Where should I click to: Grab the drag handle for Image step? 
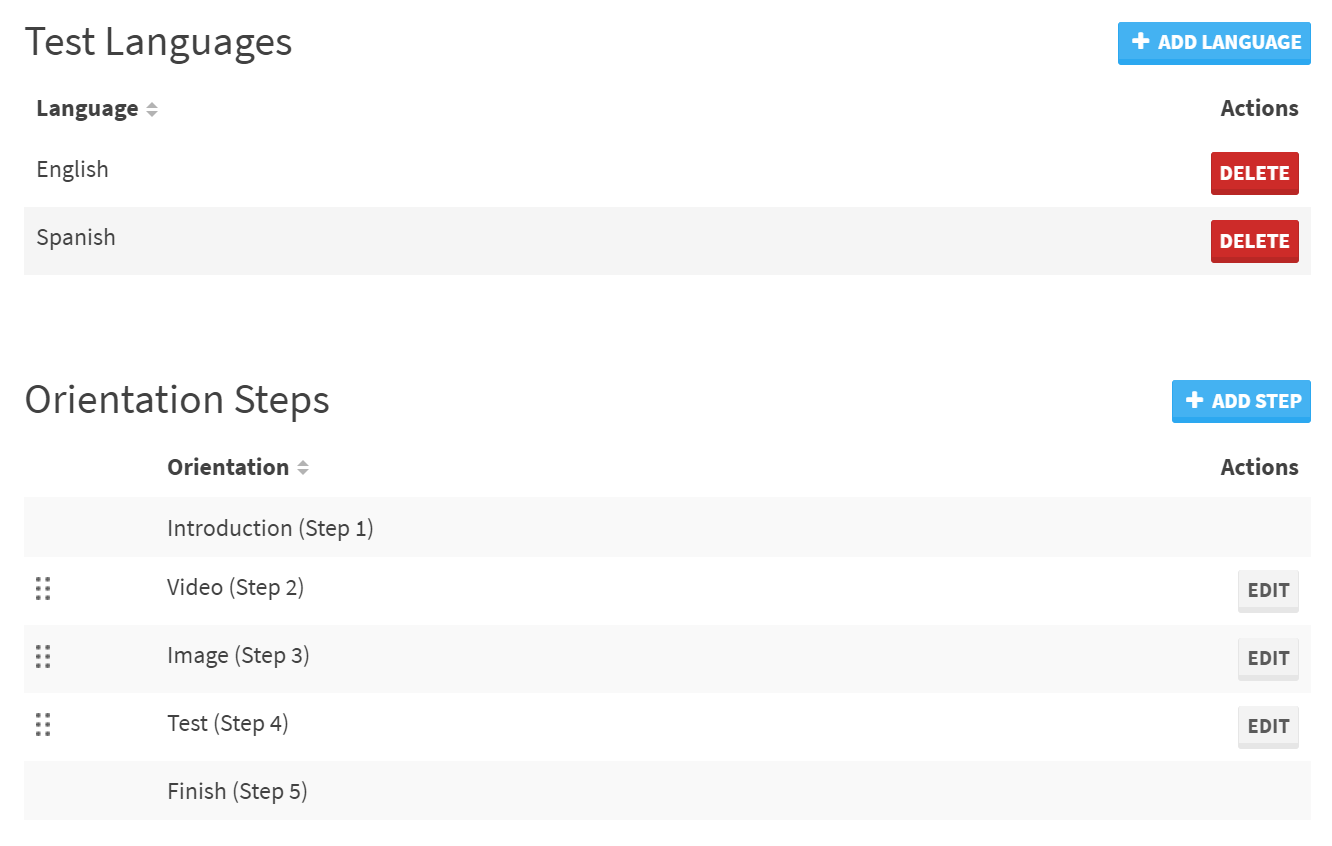(x=43, y=656)
